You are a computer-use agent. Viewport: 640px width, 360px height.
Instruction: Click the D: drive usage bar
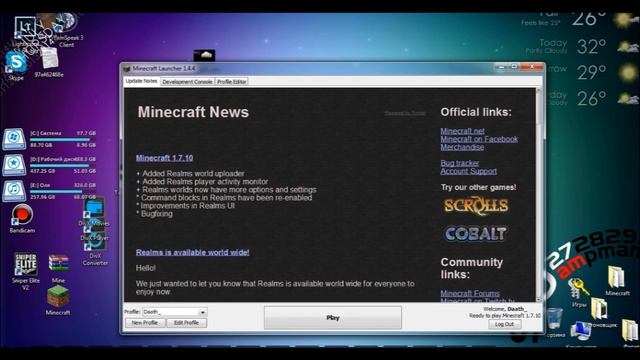[x=63, y=165]
